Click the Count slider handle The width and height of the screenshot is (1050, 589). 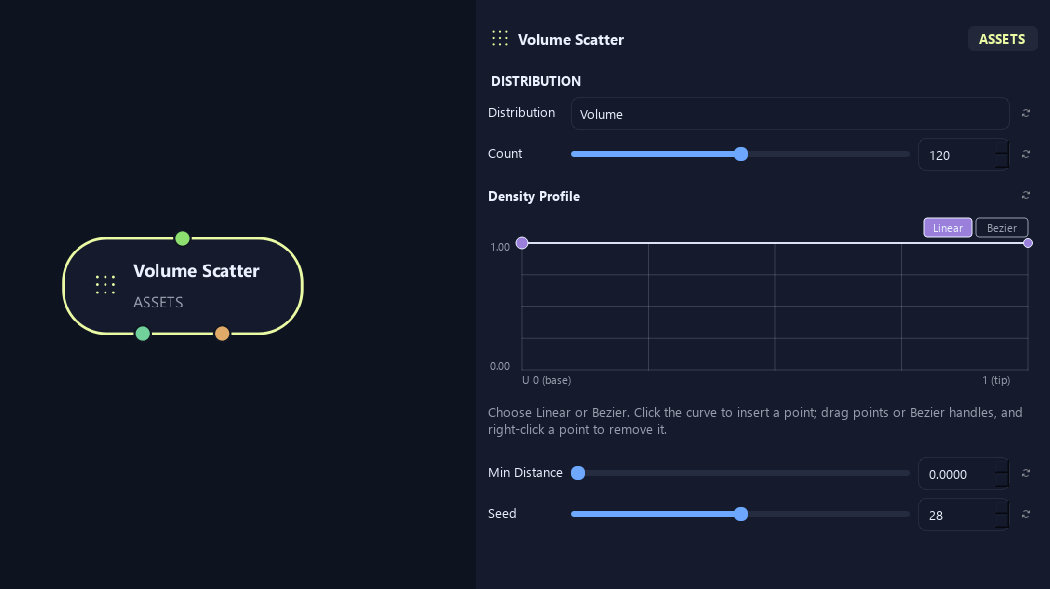click(741, 154)
